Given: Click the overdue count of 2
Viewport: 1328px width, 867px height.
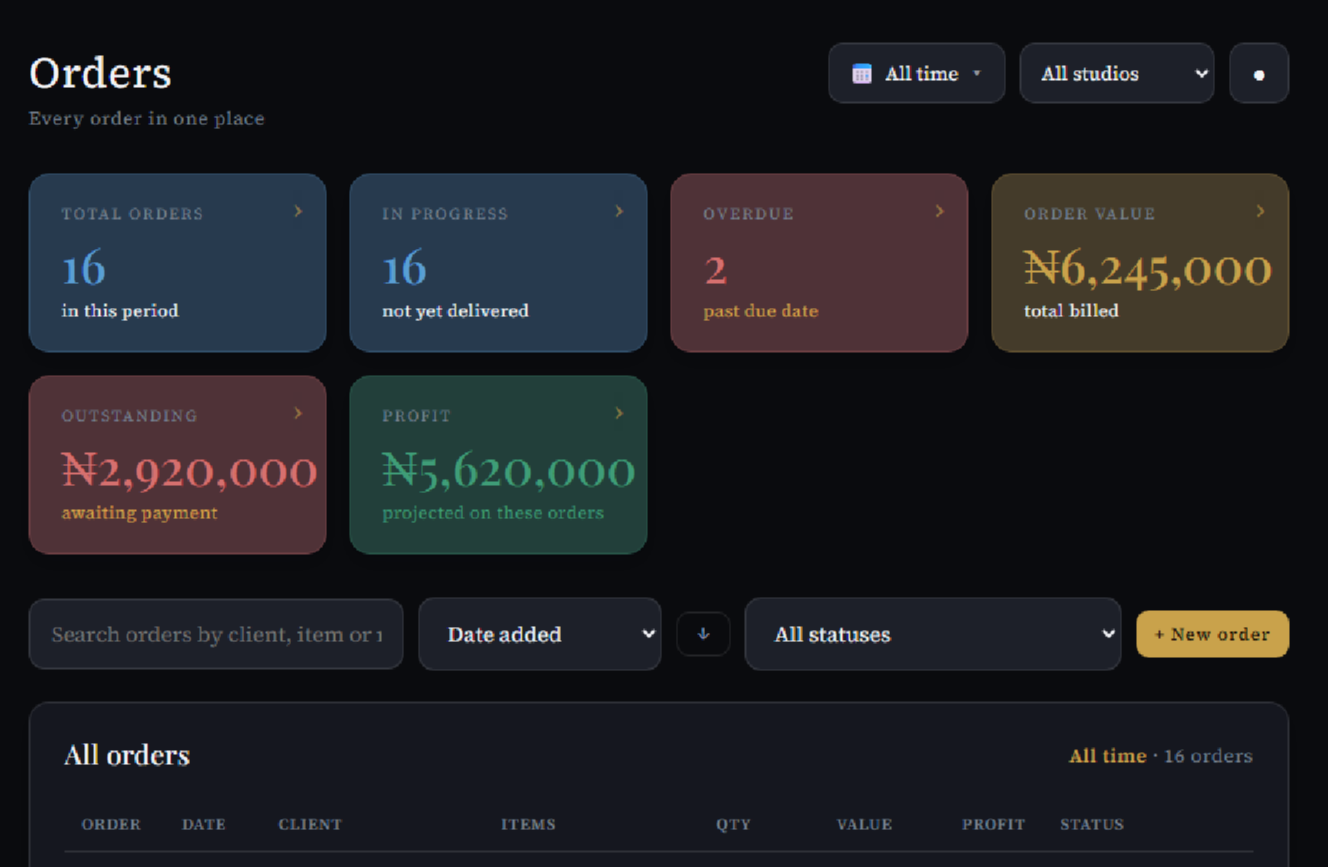Looking at the screenshot, I should [x=715, y=270].
